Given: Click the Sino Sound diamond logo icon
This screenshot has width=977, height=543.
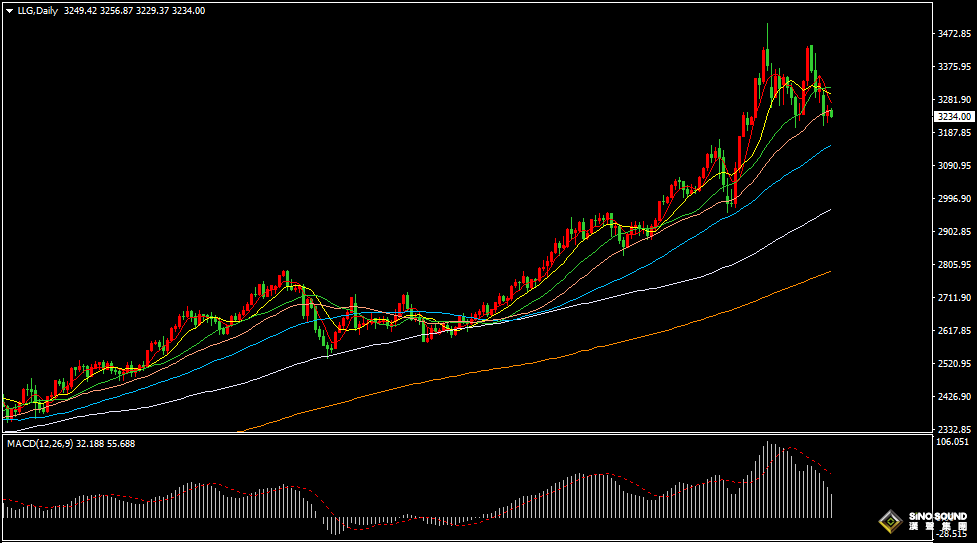Looking at the screenshot, I should pos(889,522).
